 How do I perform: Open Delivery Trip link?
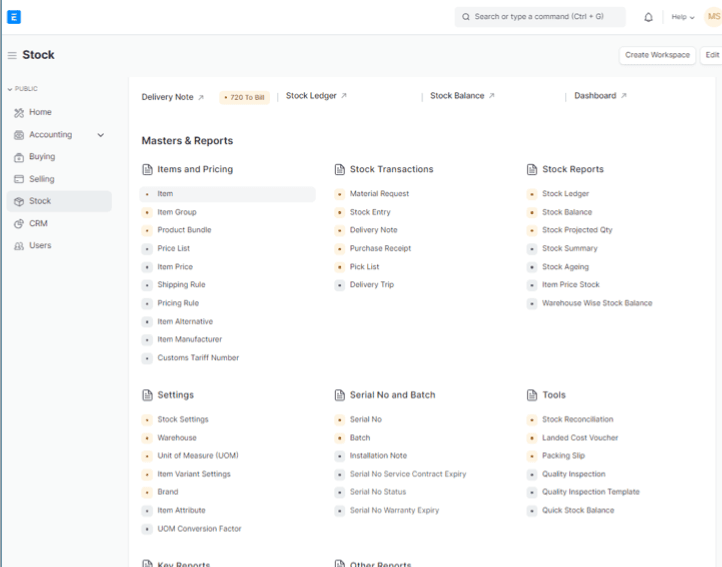point(372,285)
